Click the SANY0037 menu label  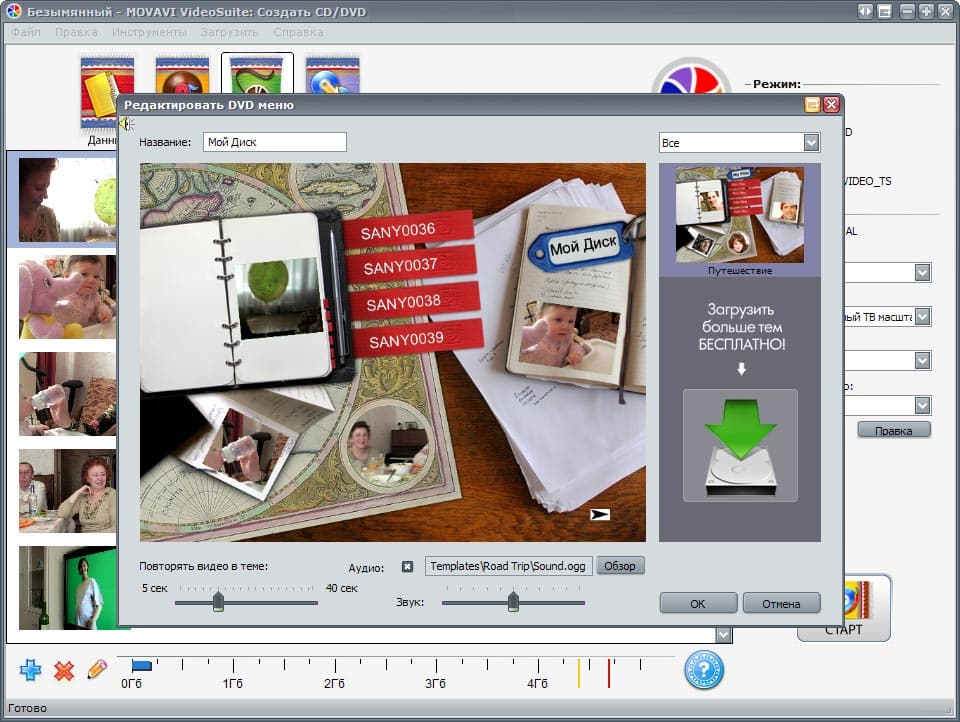[410, 265]
